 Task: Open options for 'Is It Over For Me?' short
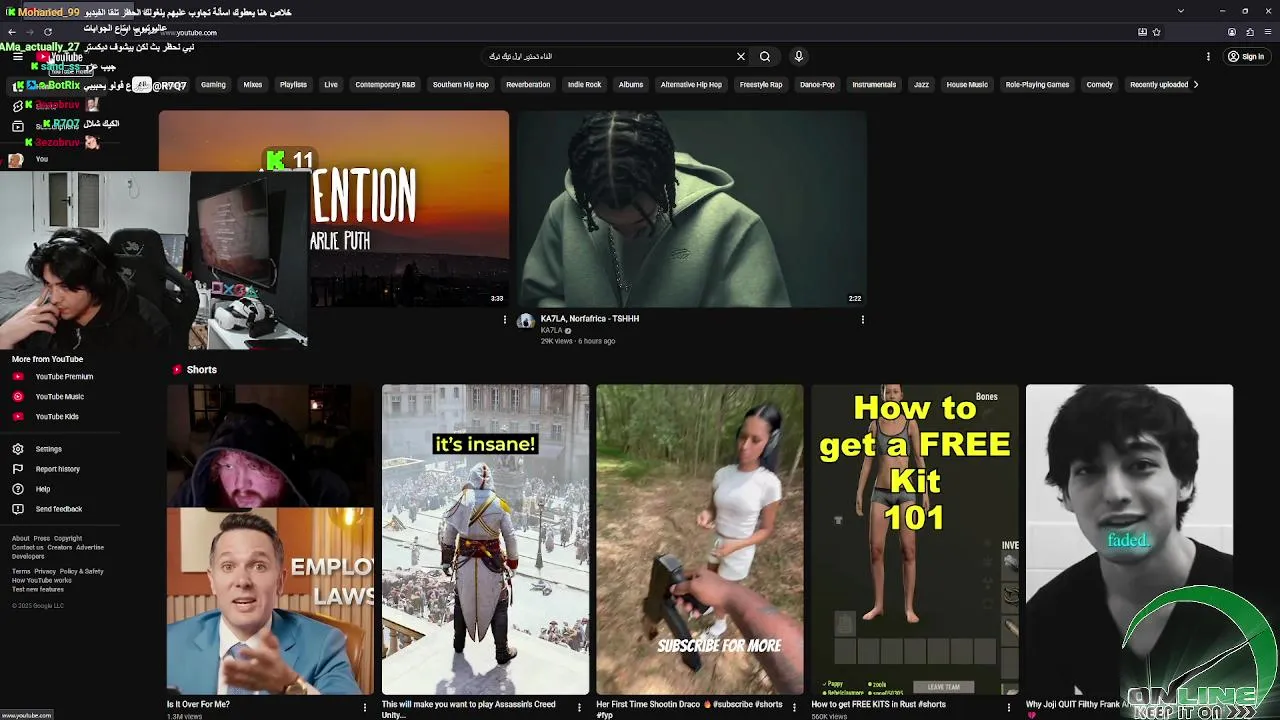point(365,707)
